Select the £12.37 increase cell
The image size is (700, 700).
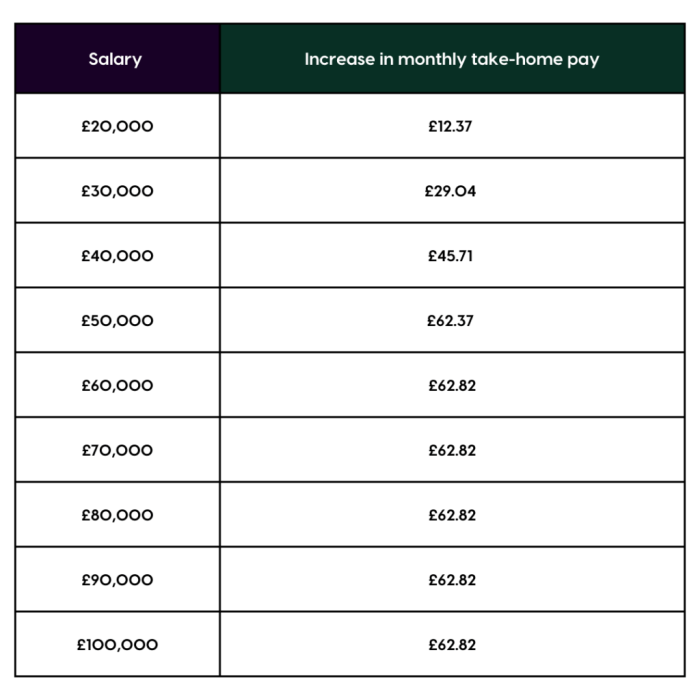[450, 126]
